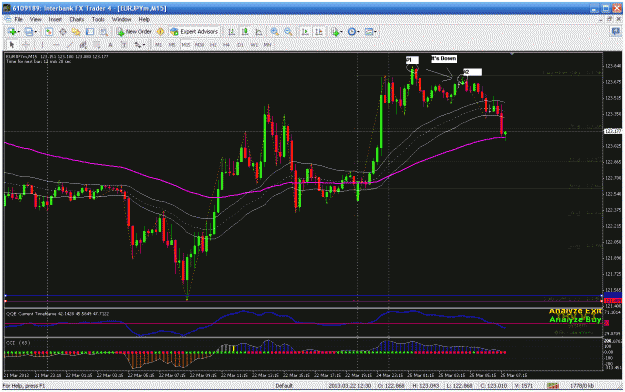Open the Periods clock icon

352,32
